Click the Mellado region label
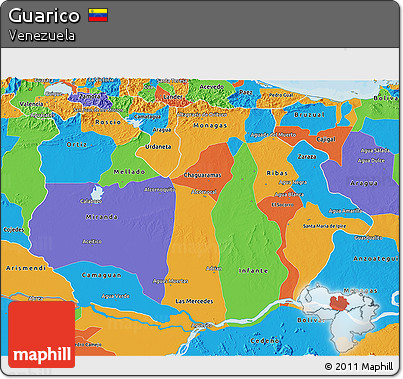This screenshot has width=403, height=379. [x=129, y=172]
